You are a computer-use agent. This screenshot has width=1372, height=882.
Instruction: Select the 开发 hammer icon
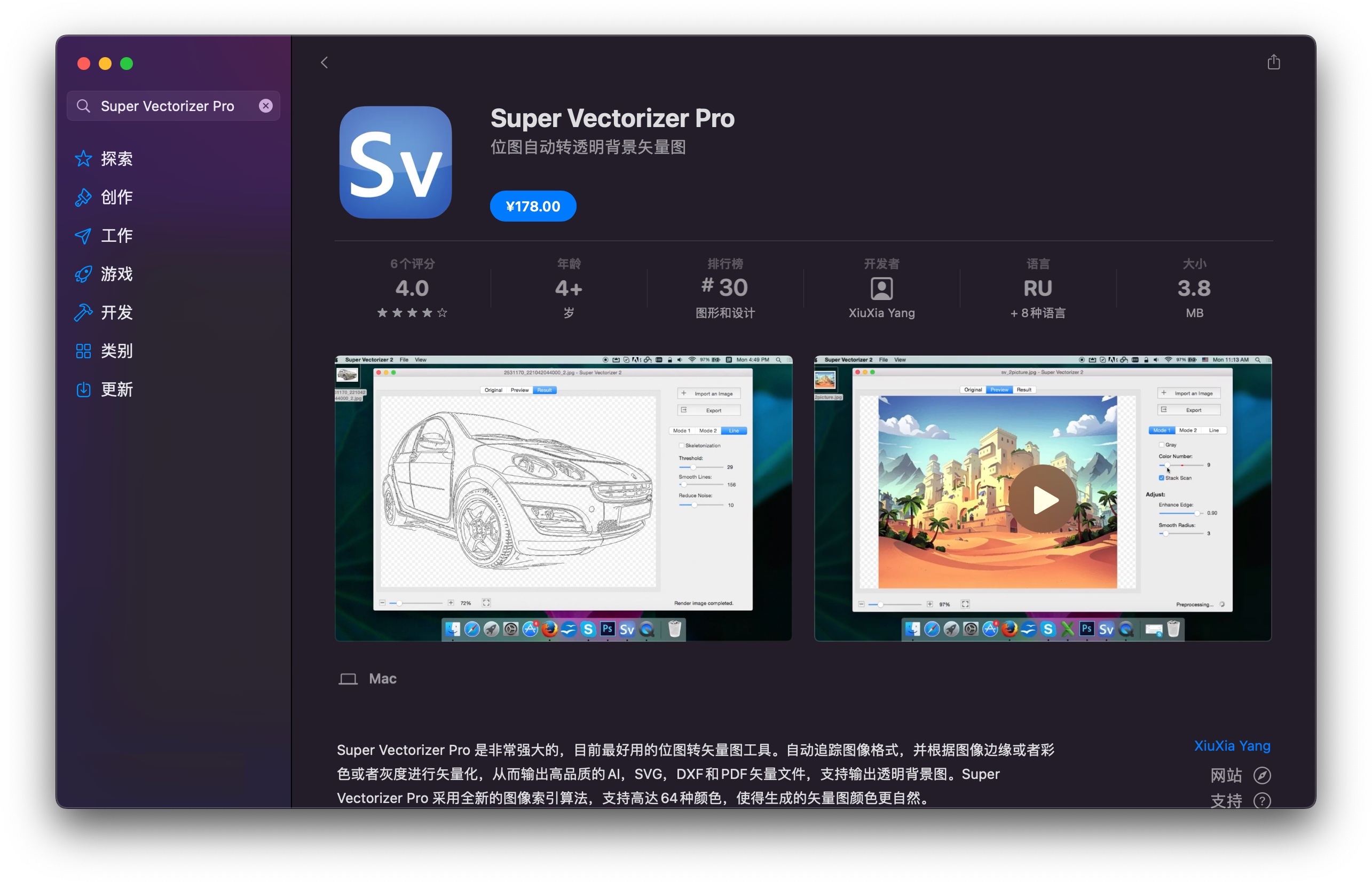click(x=84, y=312)
